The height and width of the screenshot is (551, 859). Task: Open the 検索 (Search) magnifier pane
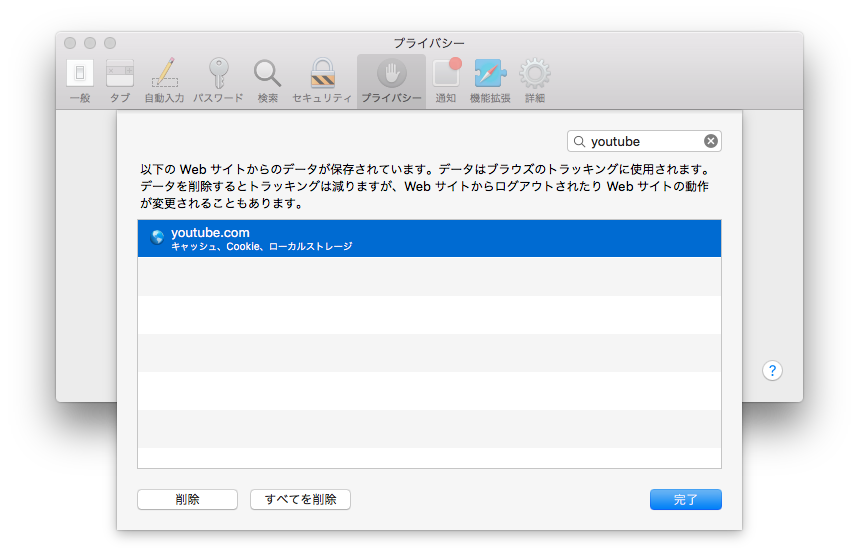coord(267,81)
